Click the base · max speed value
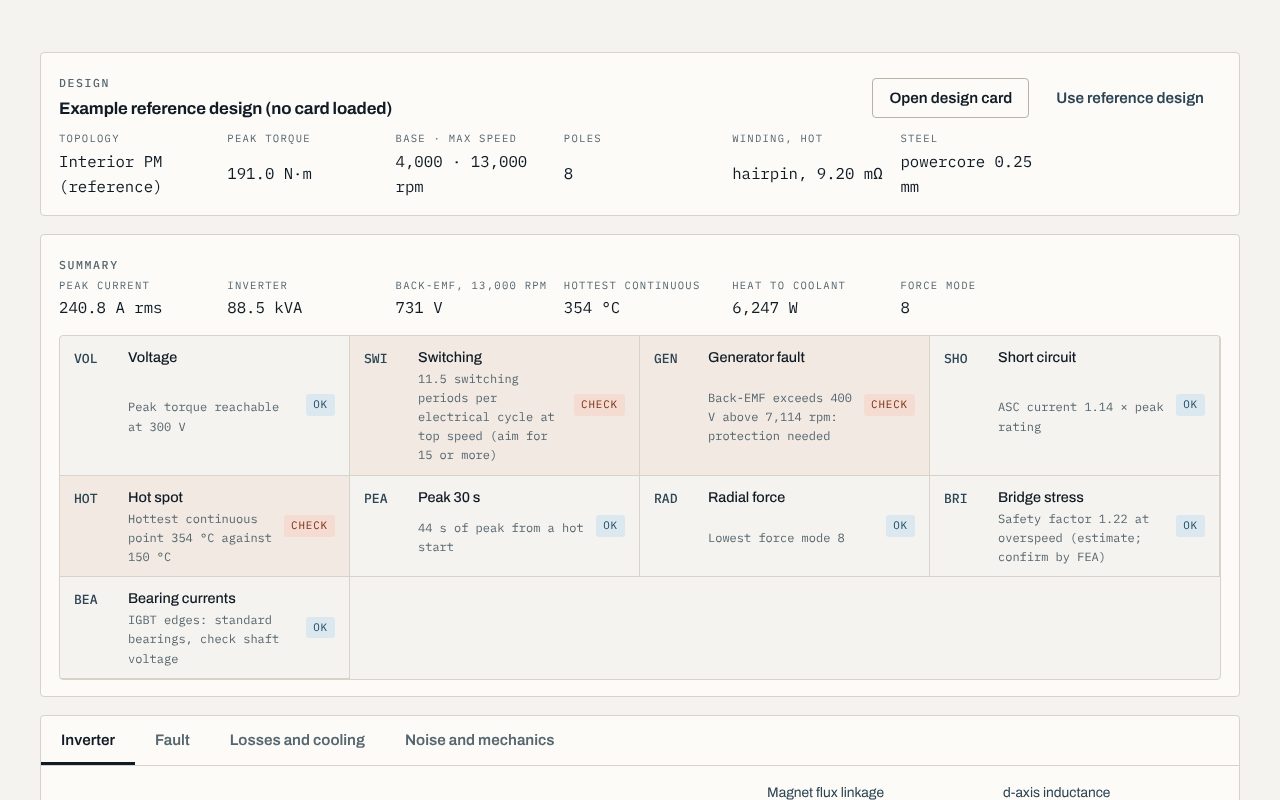The image size is (1280, 800). 461,174
